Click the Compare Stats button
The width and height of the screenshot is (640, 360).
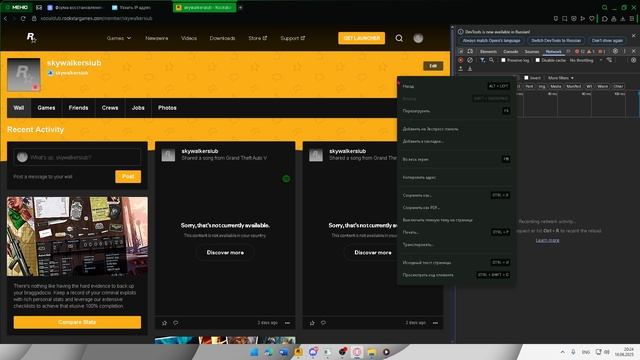click(77, 322)
